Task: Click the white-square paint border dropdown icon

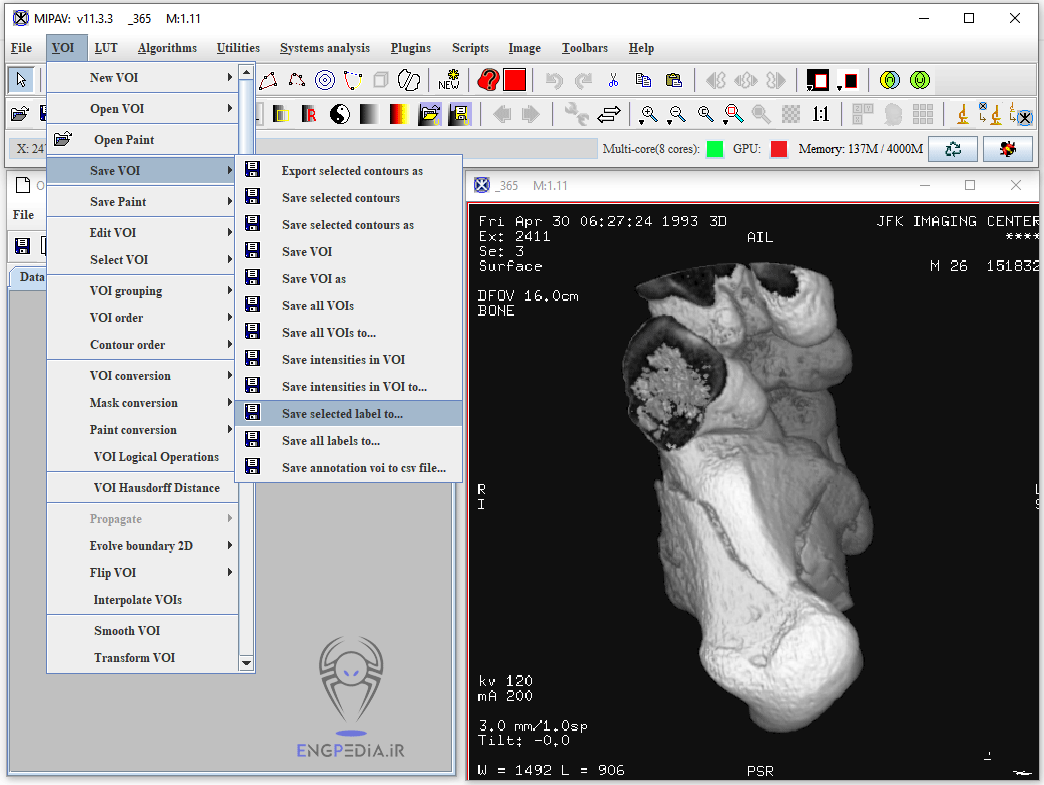Action: pyautogui.click(x=817, y=81)
